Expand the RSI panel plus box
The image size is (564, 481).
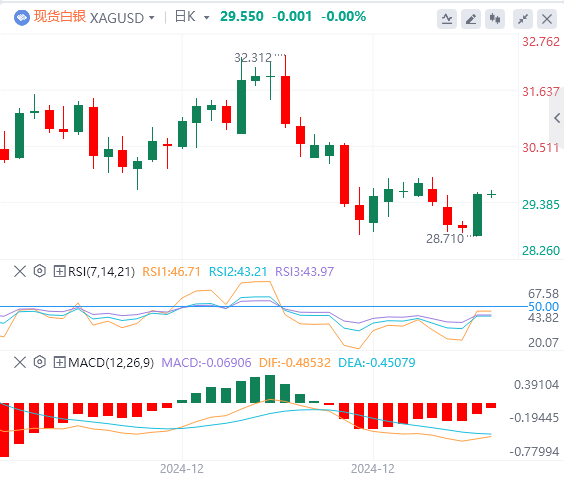pyautogui.click(x=59, y=271)
